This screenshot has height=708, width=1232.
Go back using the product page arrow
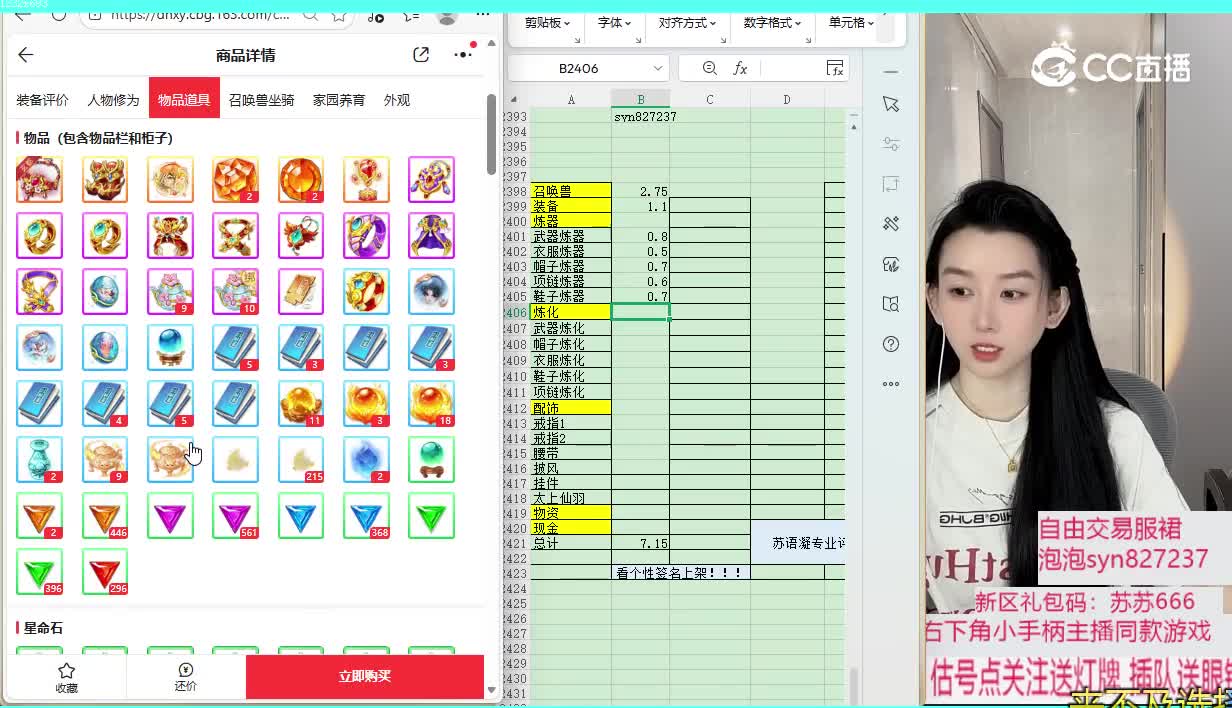pos(26,55)
